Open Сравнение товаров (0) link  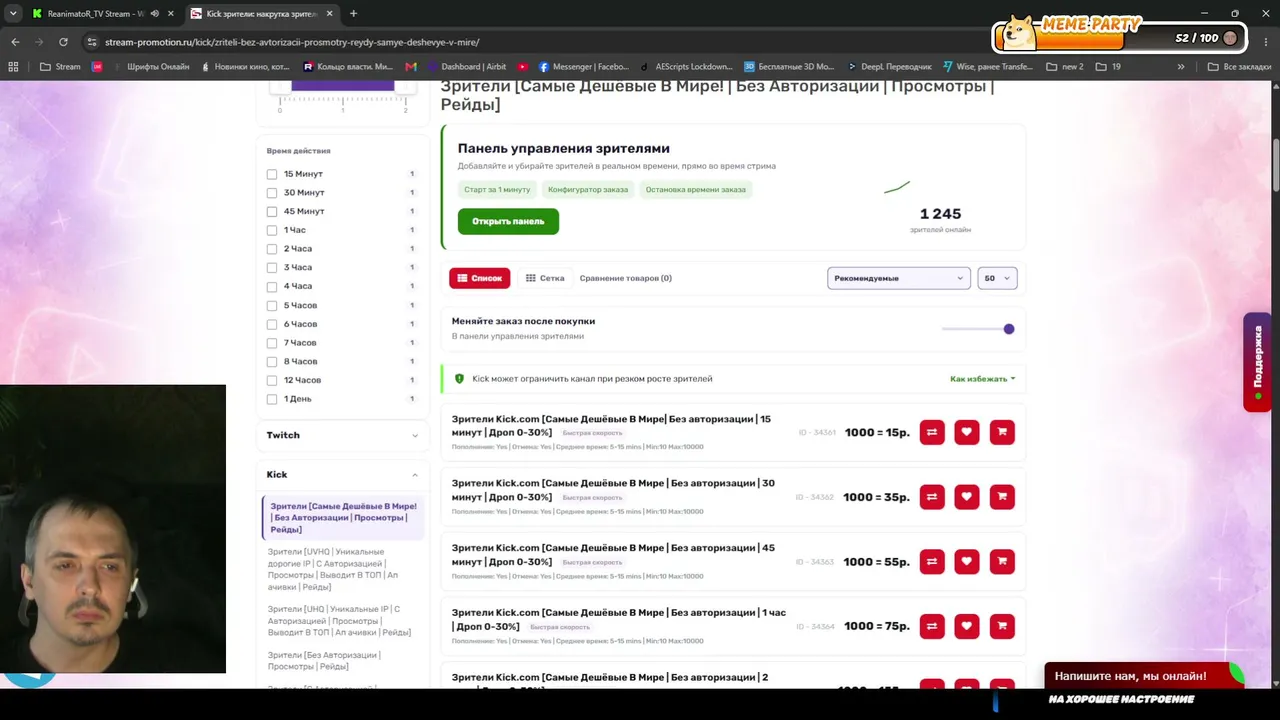coord(626,278)
